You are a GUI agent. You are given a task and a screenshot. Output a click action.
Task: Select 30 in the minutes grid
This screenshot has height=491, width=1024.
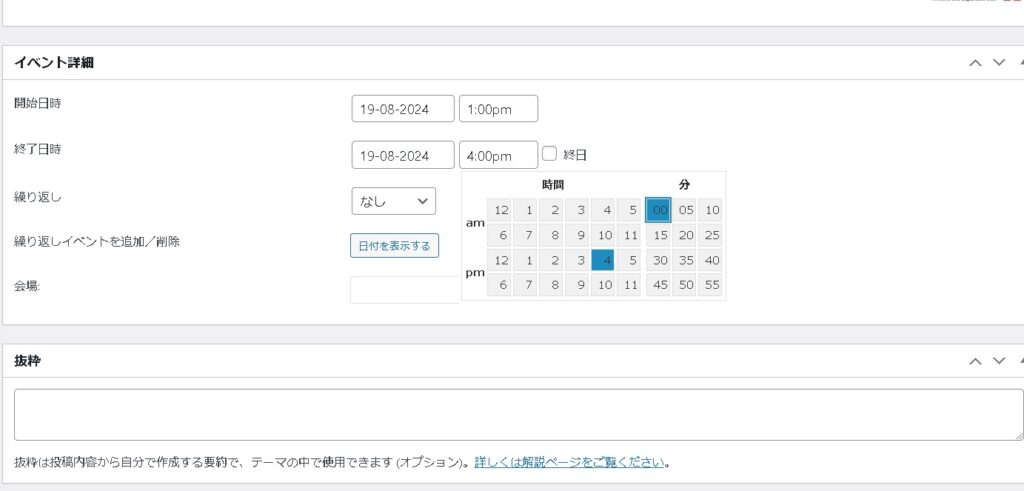coord(659,260)
